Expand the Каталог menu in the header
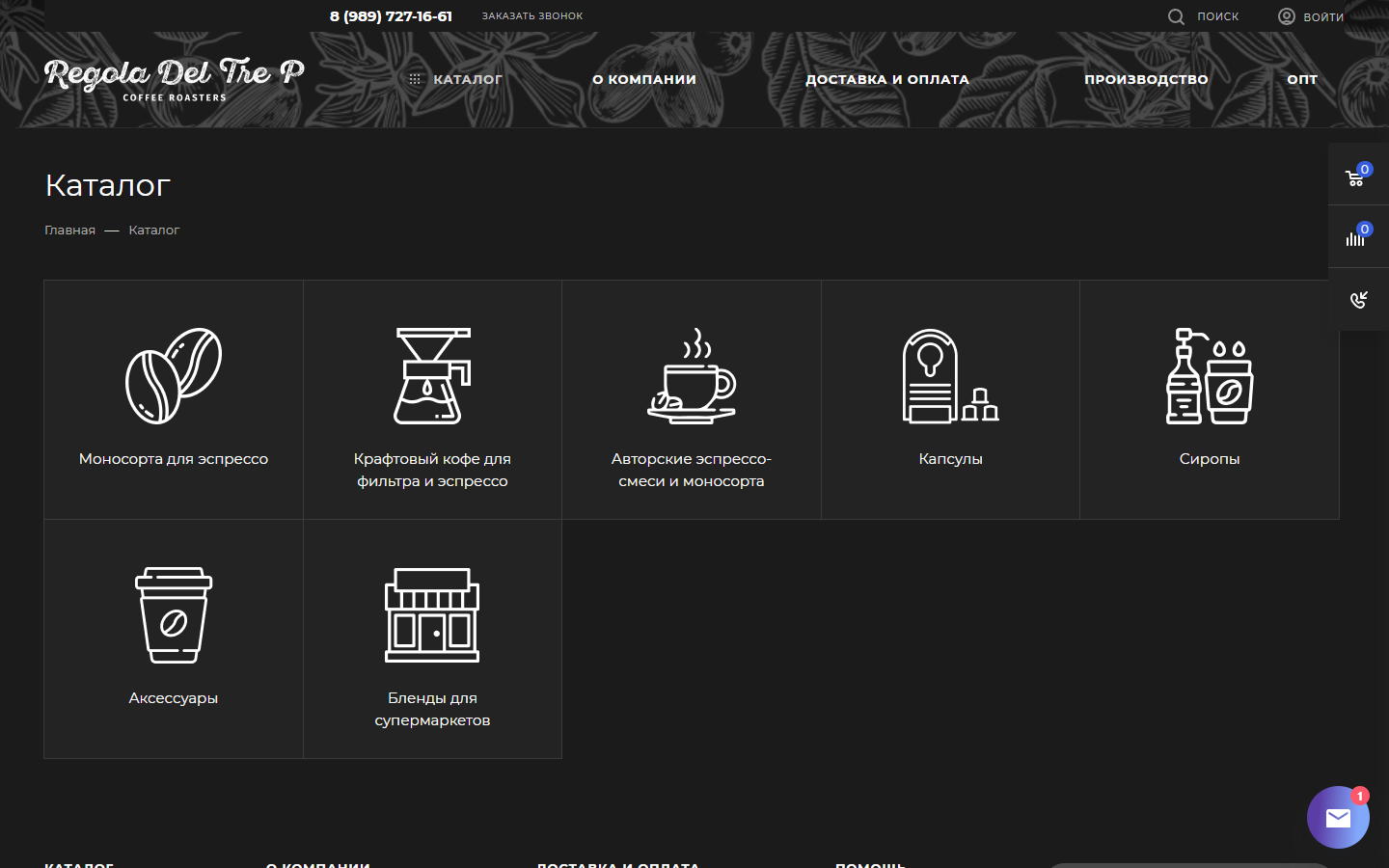The width and height of the screenshot is (1389, 868). pos(456,79)
